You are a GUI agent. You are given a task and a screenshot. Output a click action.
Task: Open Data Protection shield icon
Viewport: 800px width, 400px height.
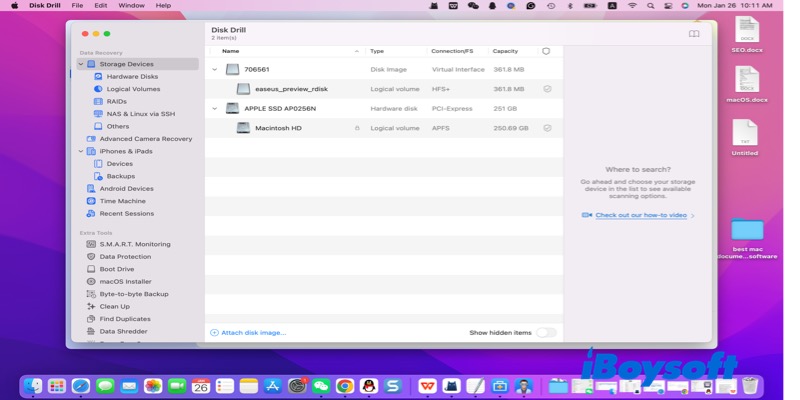(x=91, y=257)
